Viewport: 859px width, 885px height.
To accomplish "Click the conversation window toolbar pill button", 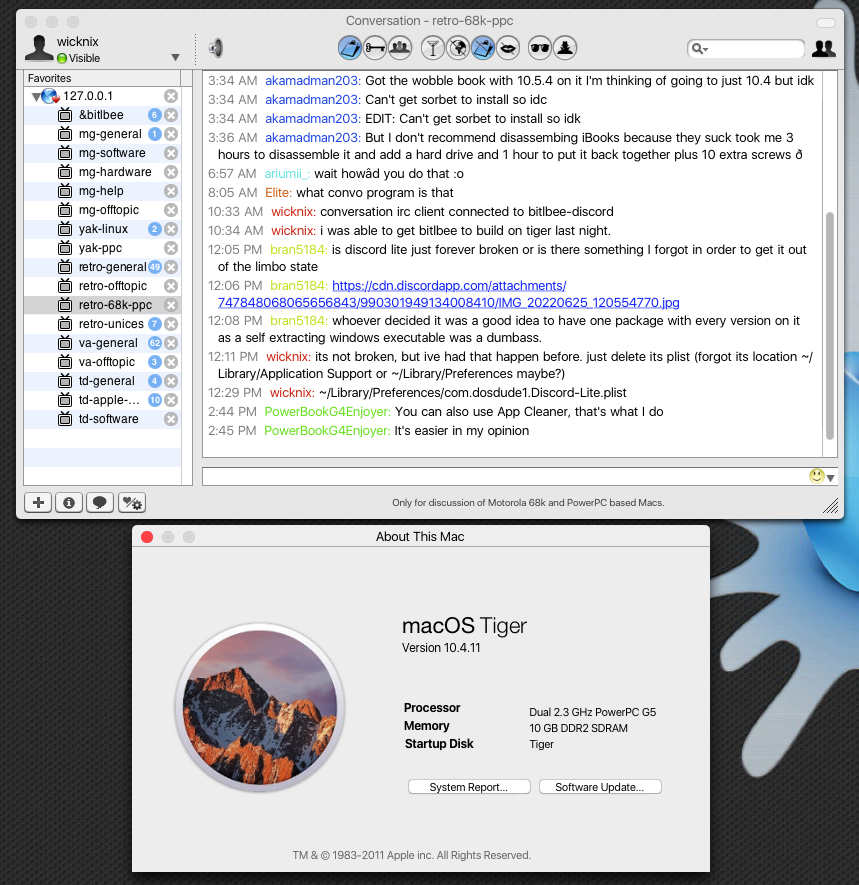I will tap(826, 23).
